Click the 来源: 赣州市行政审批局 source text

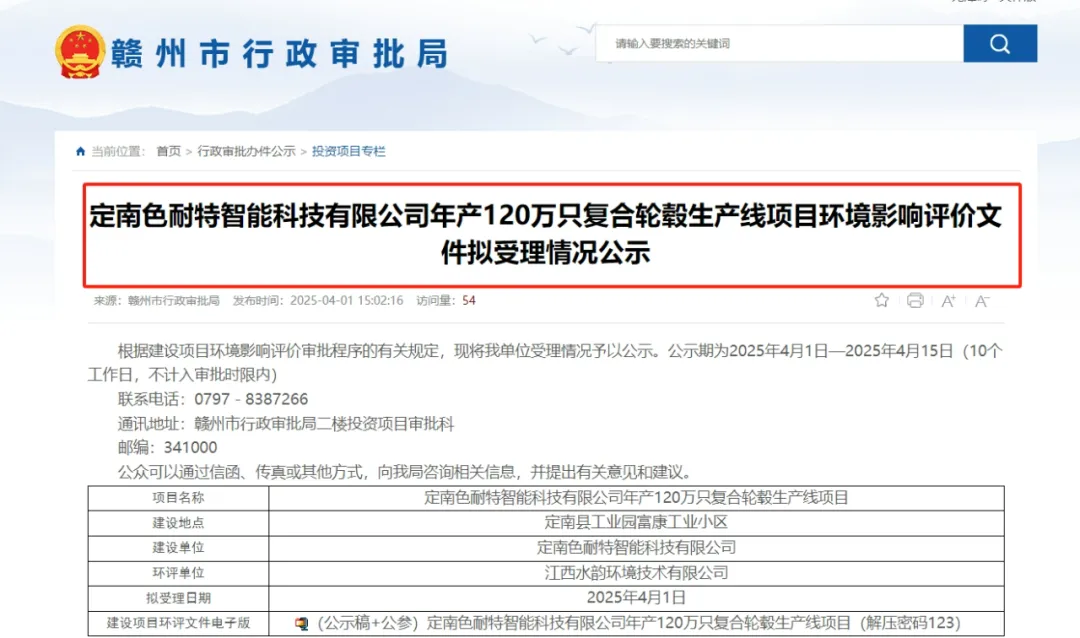[x=156, y=300]
